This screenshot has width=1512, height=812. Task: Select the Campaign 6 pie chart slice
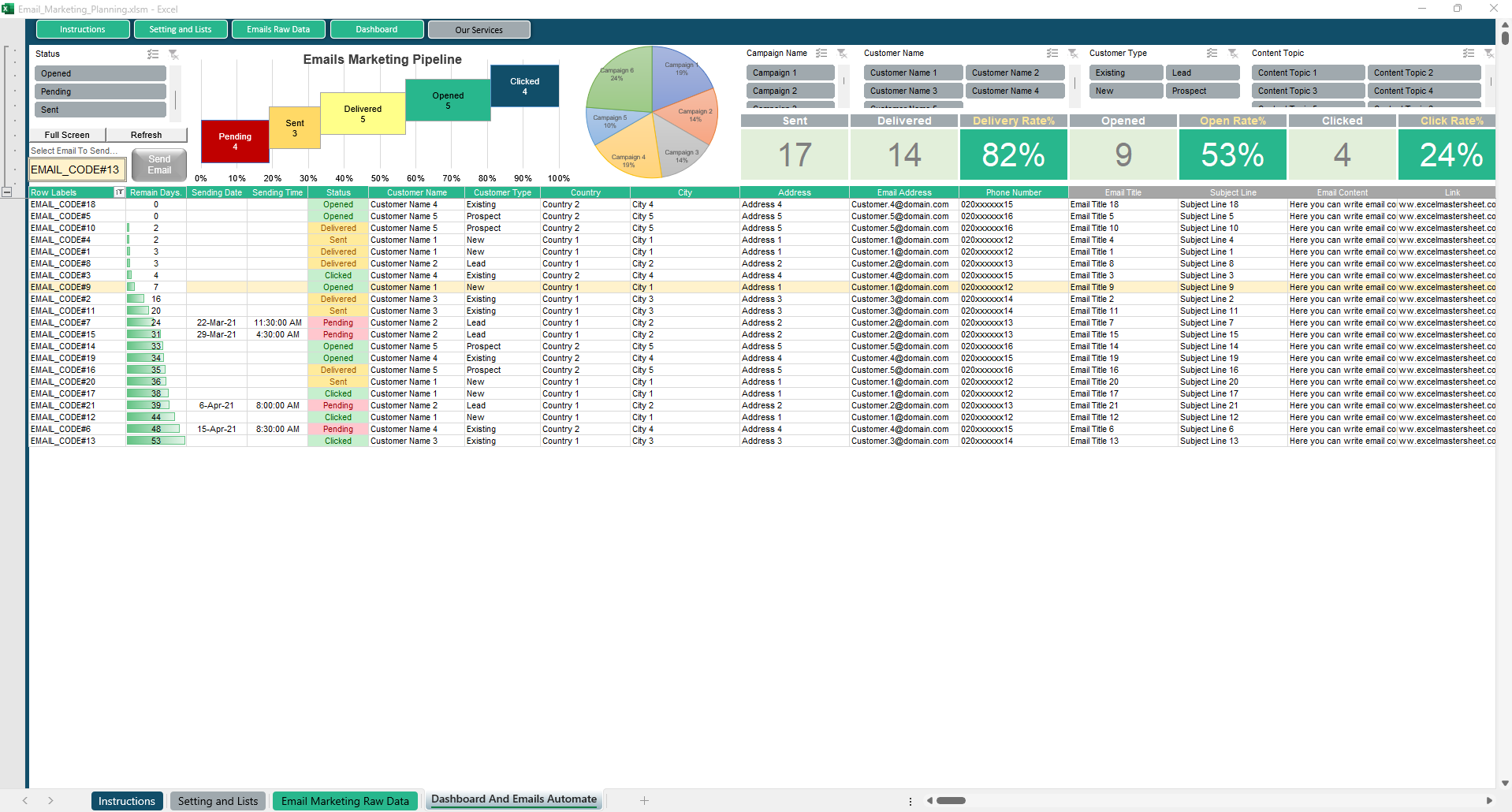619,79
